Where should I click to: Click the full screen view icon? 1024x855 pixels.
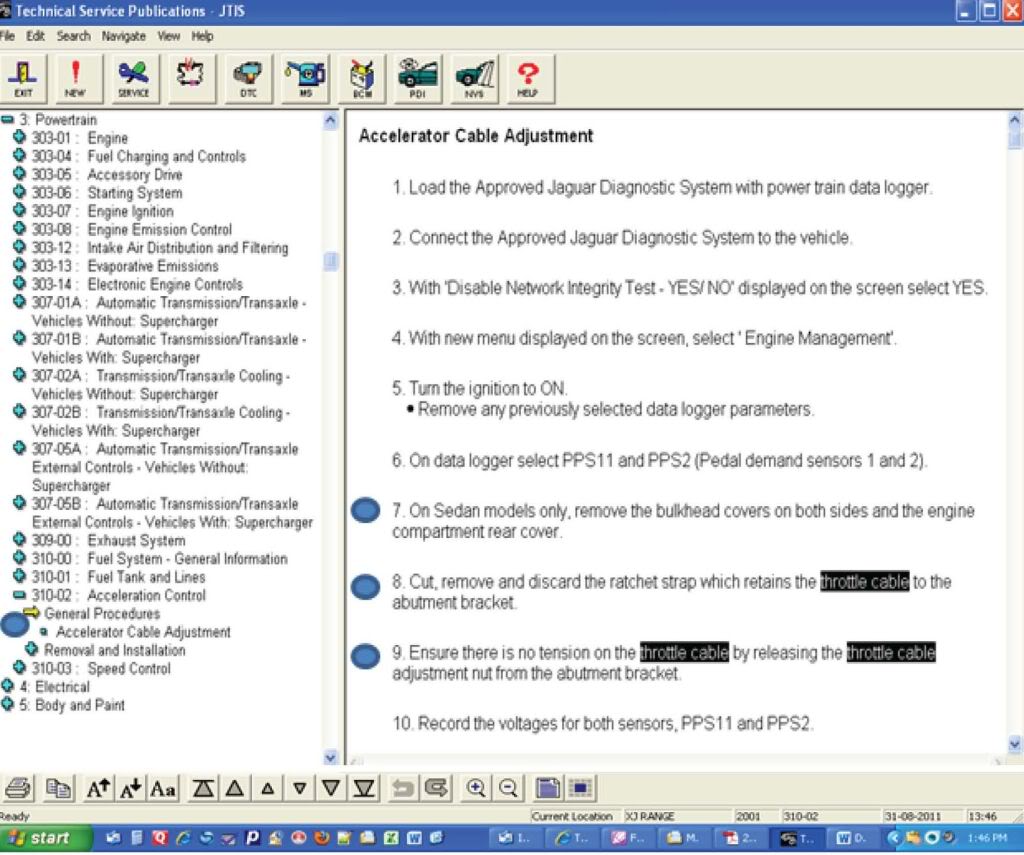coord(580,788)
